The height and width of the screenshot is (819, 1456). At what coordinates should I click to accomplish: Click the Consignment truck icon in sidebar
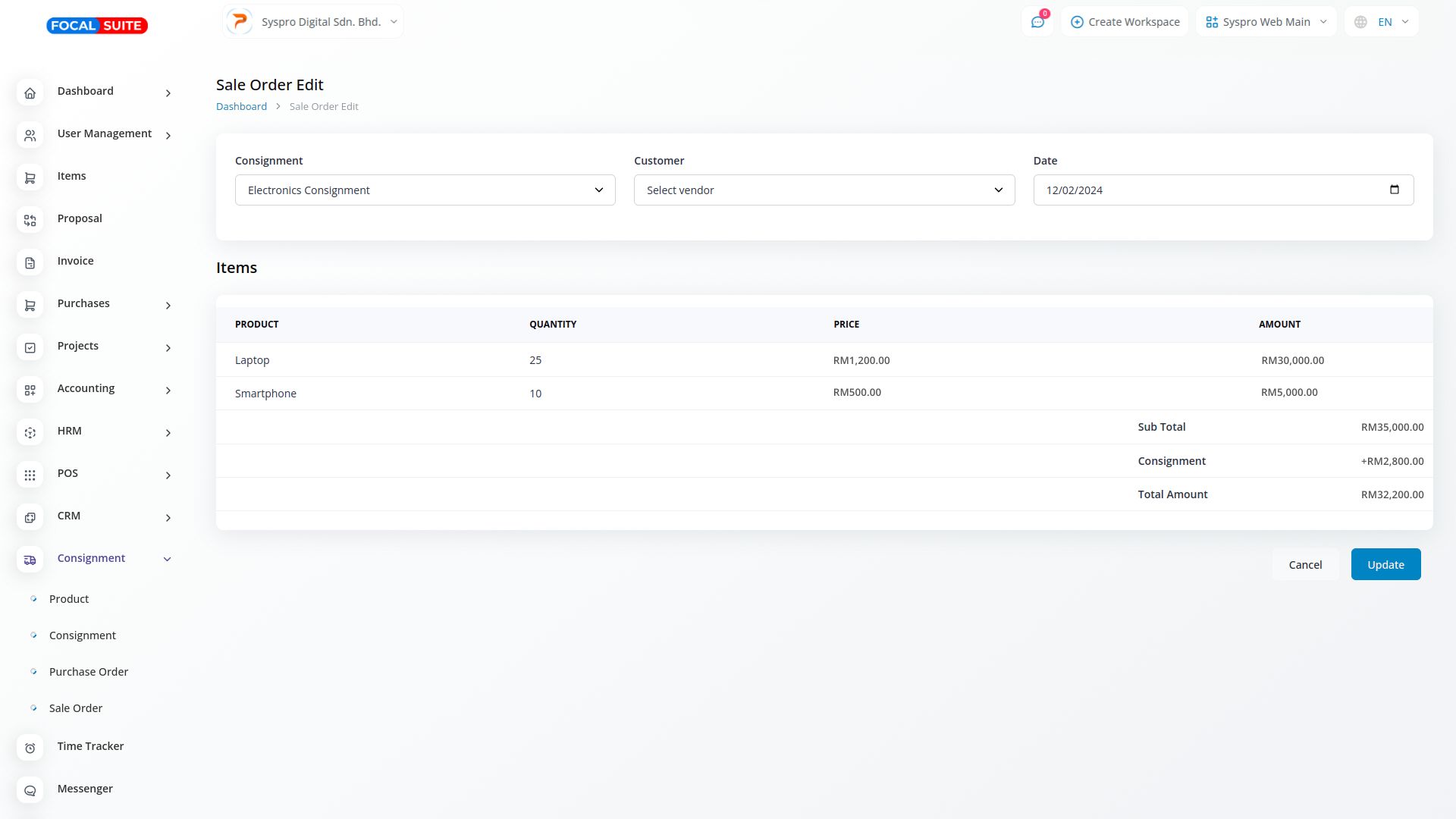(x=30, y=560)
